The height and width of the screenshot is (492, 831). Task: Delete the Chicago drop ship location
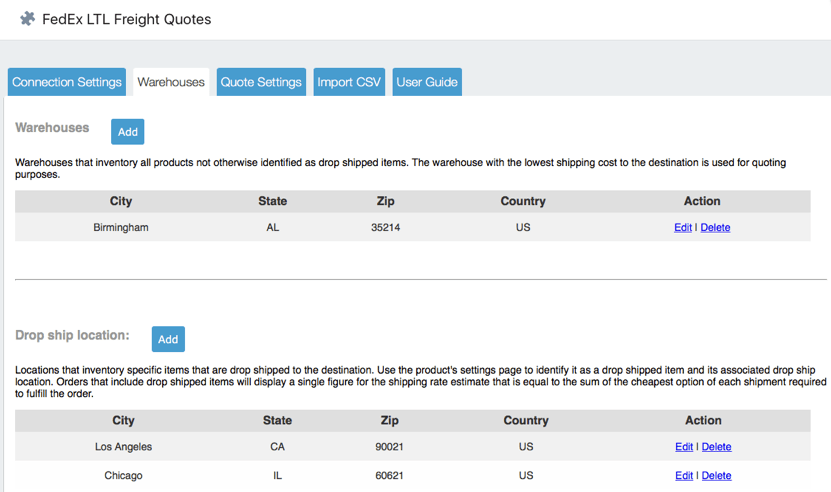tap(716, 476)
